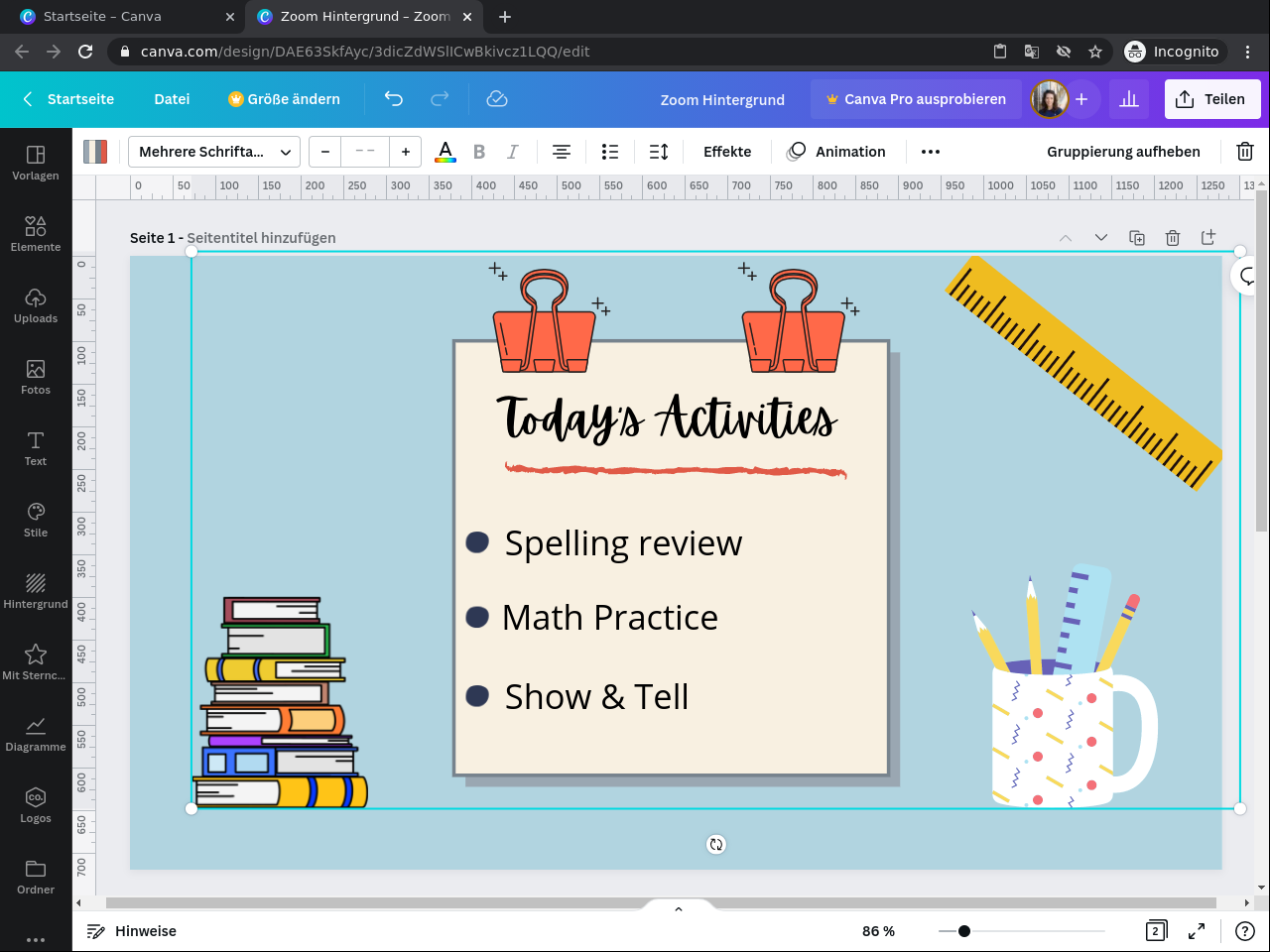Toggle bulleted list formatting

point(610,152)
